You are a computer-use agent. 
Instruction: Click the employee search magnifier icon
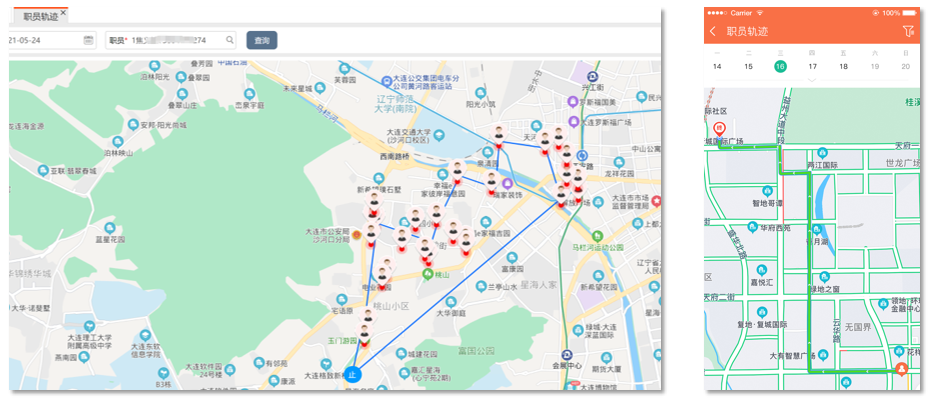coord(229,40)
